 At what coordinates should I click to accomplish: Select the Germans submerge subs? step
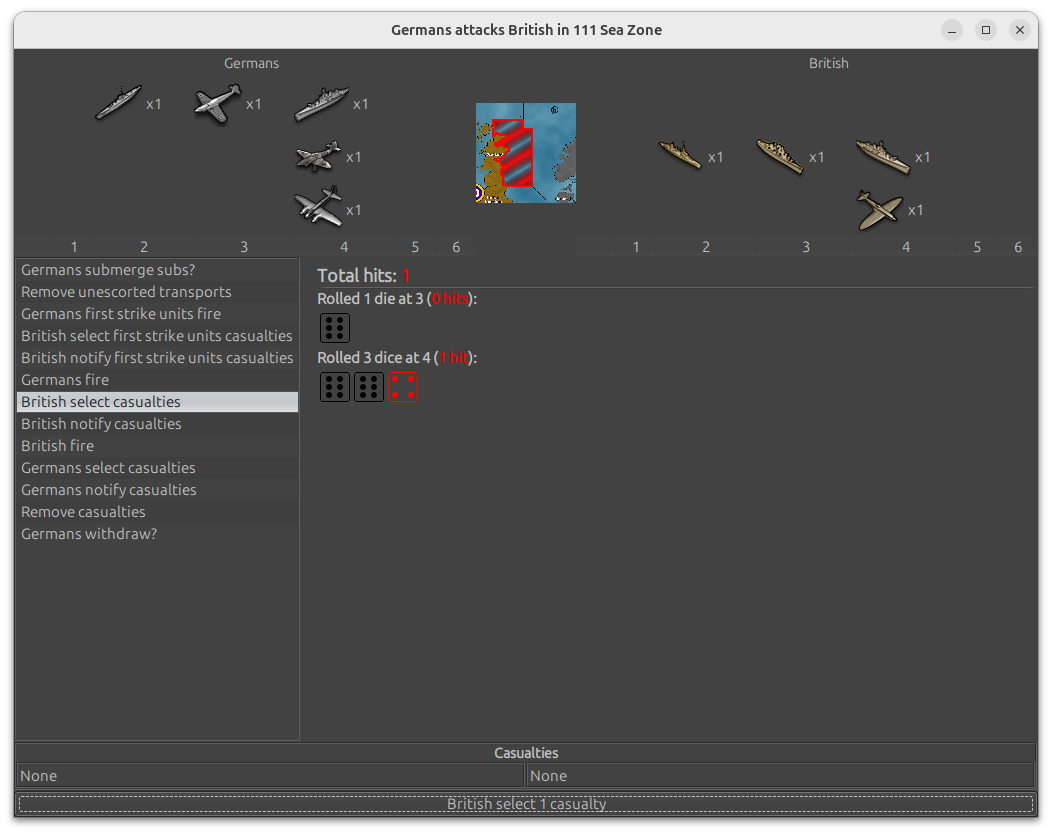(108, 270)
